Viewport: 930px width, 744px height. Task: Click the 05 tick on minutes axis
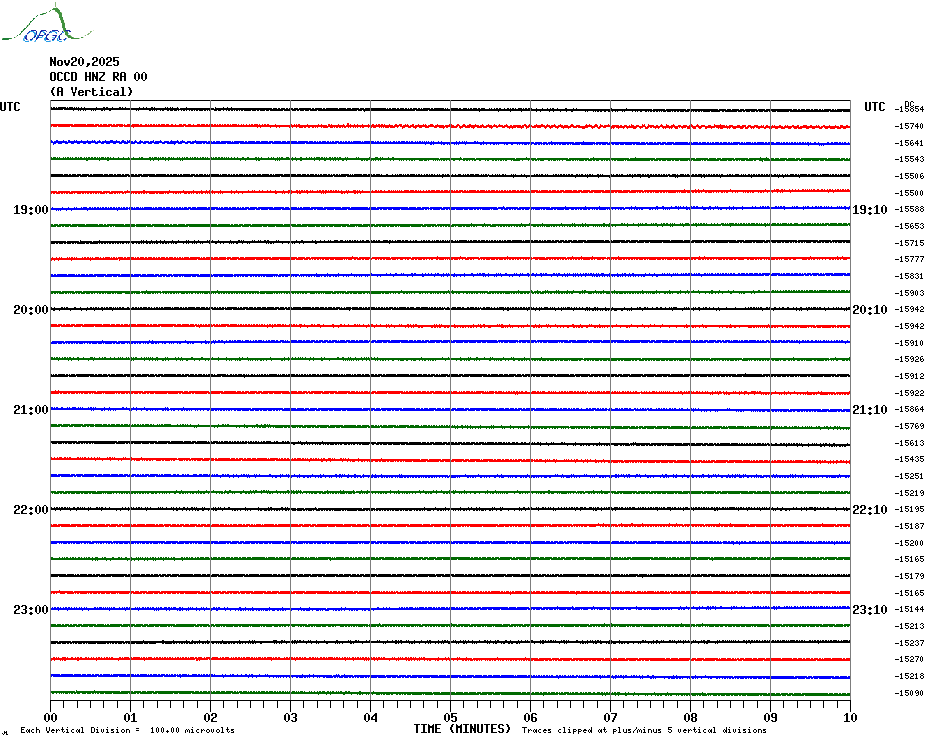click(450, 717)
